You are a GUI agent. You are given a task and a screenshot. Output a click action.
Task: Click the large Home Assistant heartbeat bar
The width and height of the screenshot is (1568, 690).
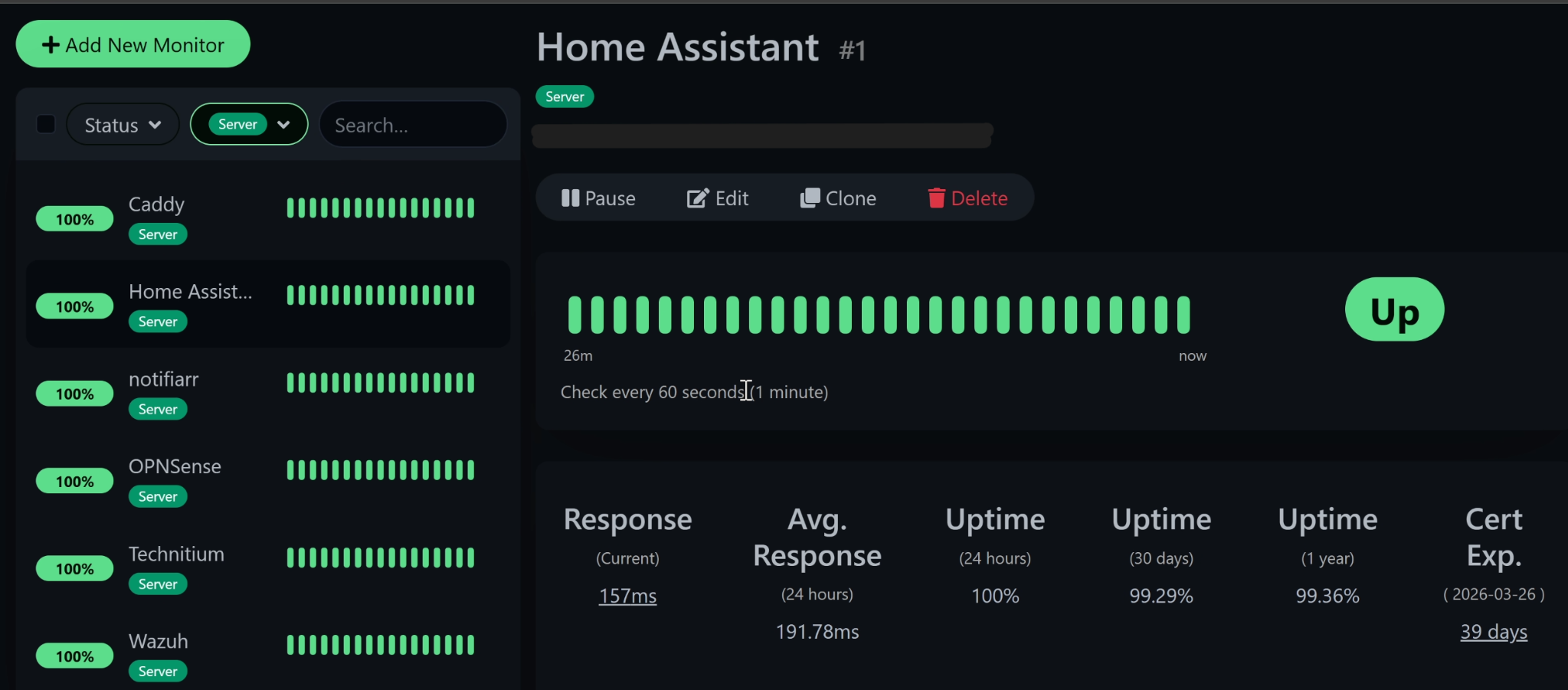click(x=879, y=315)
